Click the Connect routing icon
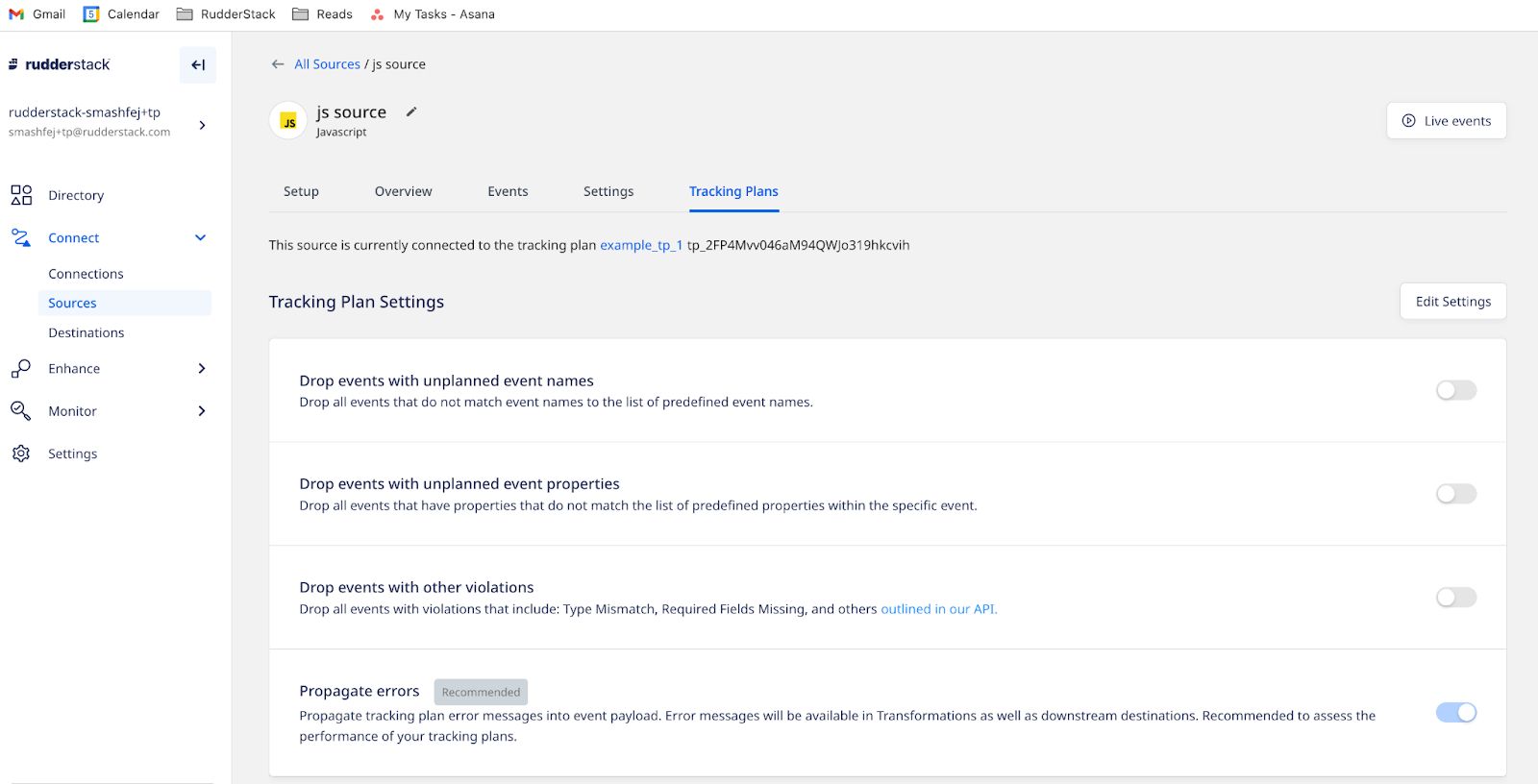 pyautogui.click(x=21, y=237)
